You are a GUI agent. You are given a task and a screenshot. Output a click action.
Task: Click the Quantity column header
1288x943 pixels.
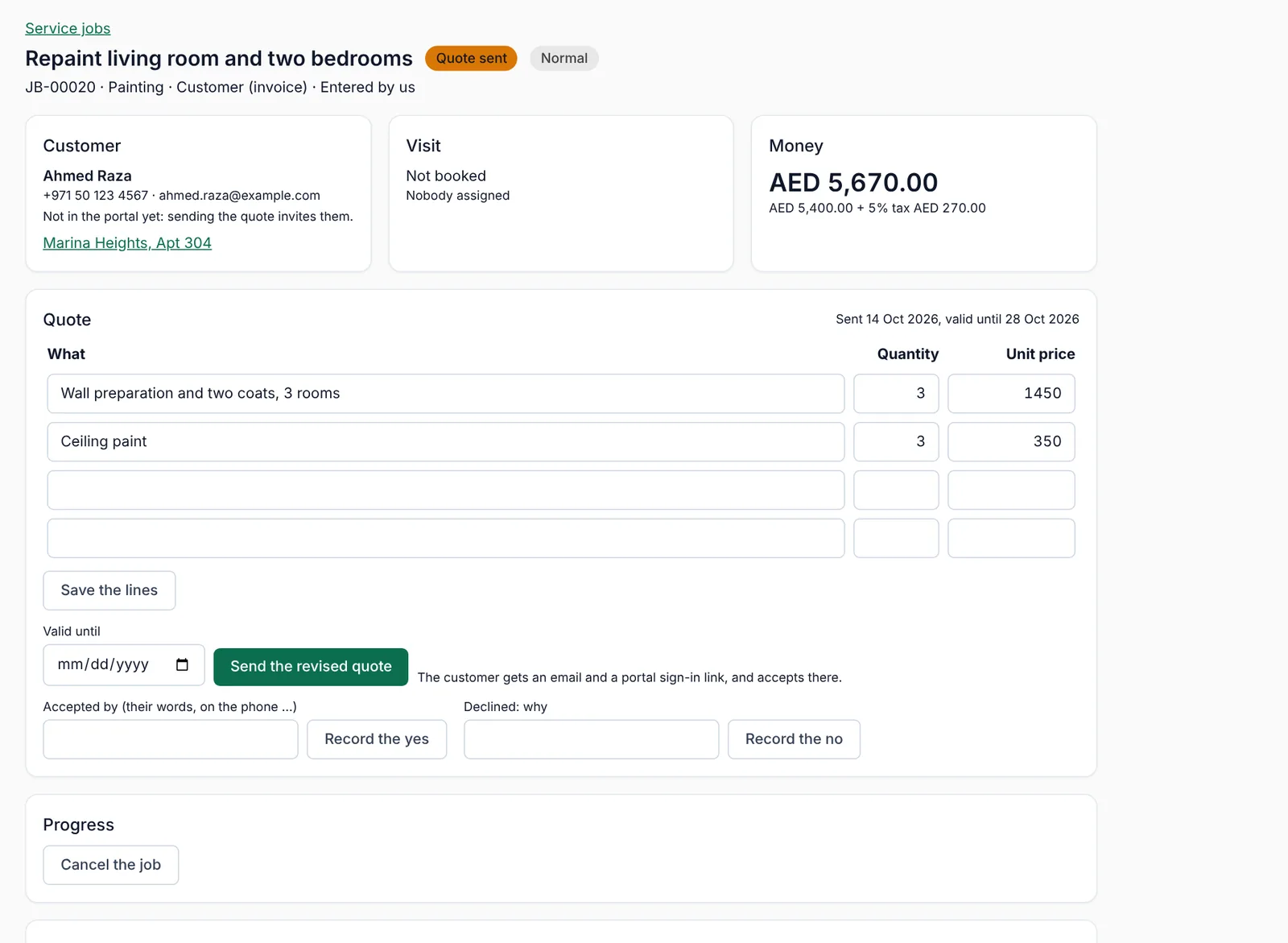tap(907, 354)
